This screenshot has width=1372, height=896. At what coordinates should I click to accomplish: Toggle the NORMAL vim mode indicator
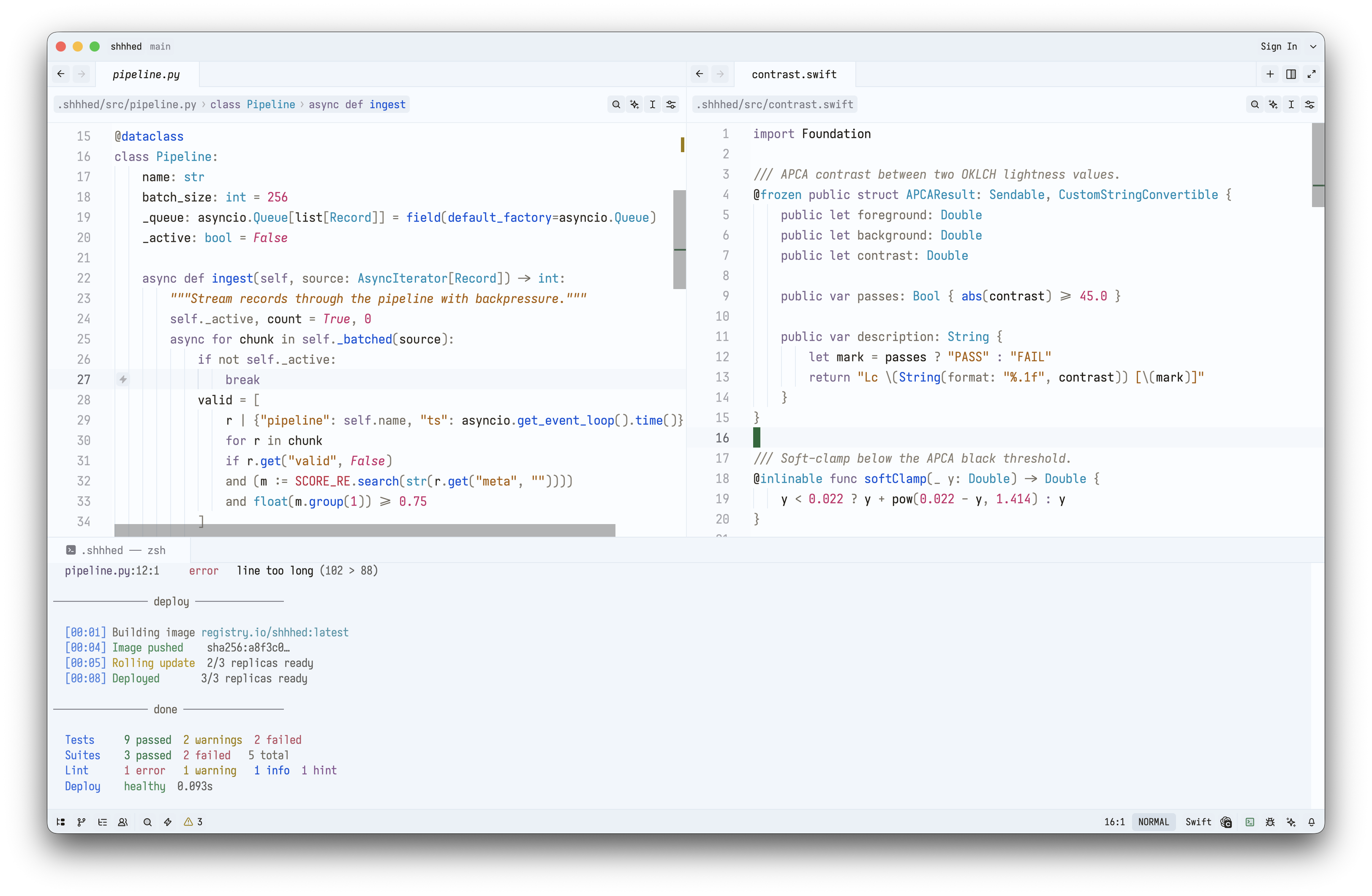click(x=1153, y=822)
